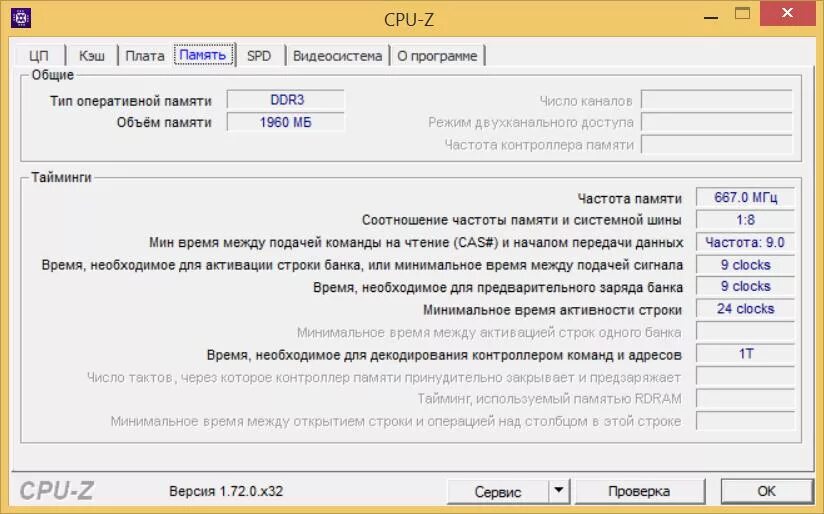Switch to the ЦП tab
Image resolution: width=824 pixels, height=514 pixels.
[39, 56]
